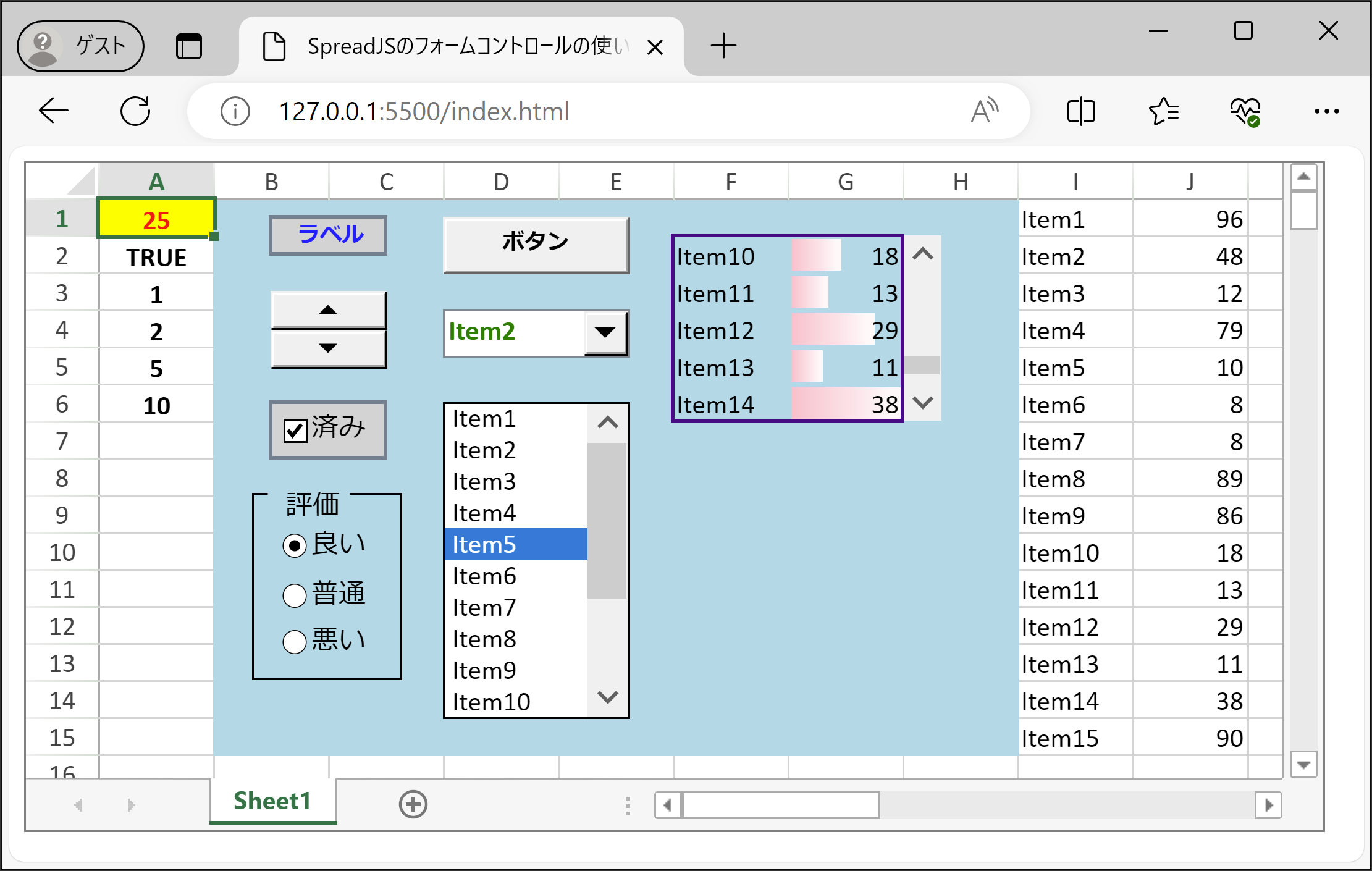Click the ボタン button
Viewport: 1372px width, 871px height.
pos(536,244)
